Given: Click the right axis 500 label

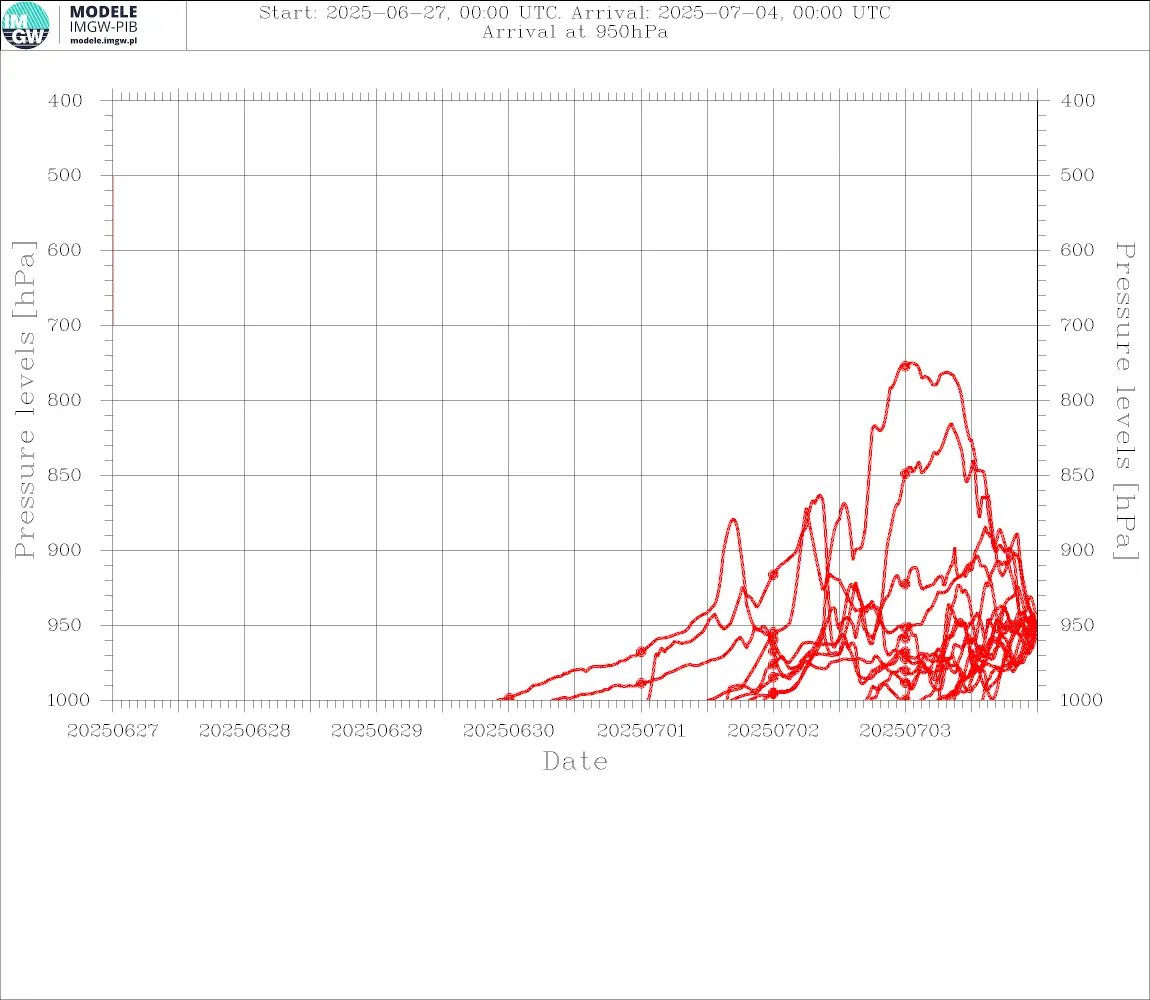Looking at the screenshot, I should tap(1077, 175).
